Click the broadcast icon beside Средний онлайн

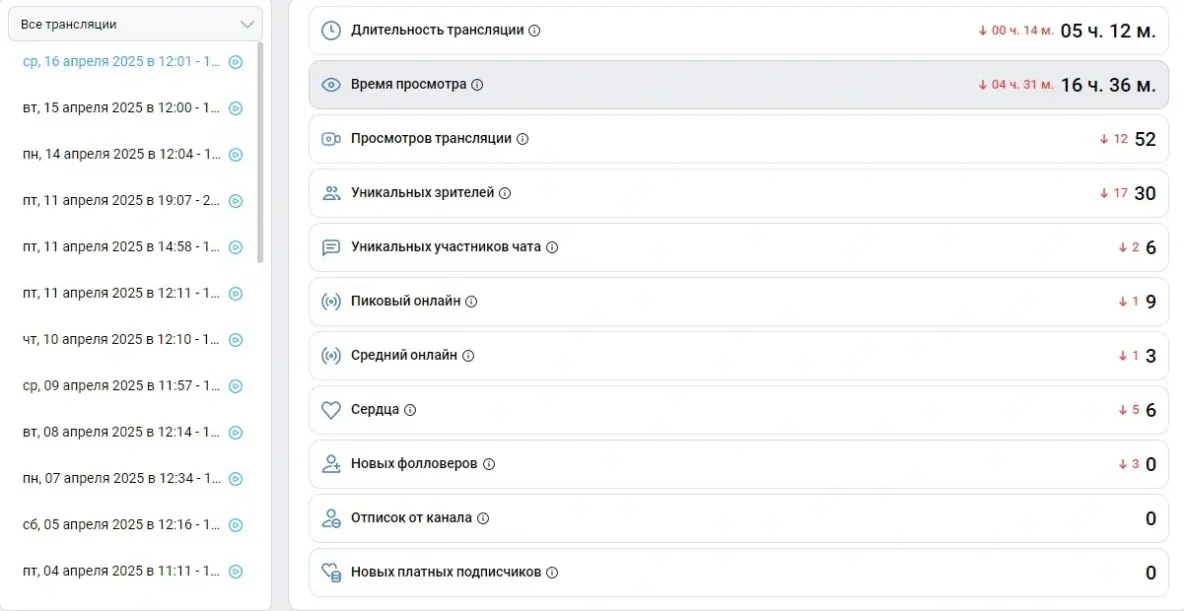click(331, 355)
